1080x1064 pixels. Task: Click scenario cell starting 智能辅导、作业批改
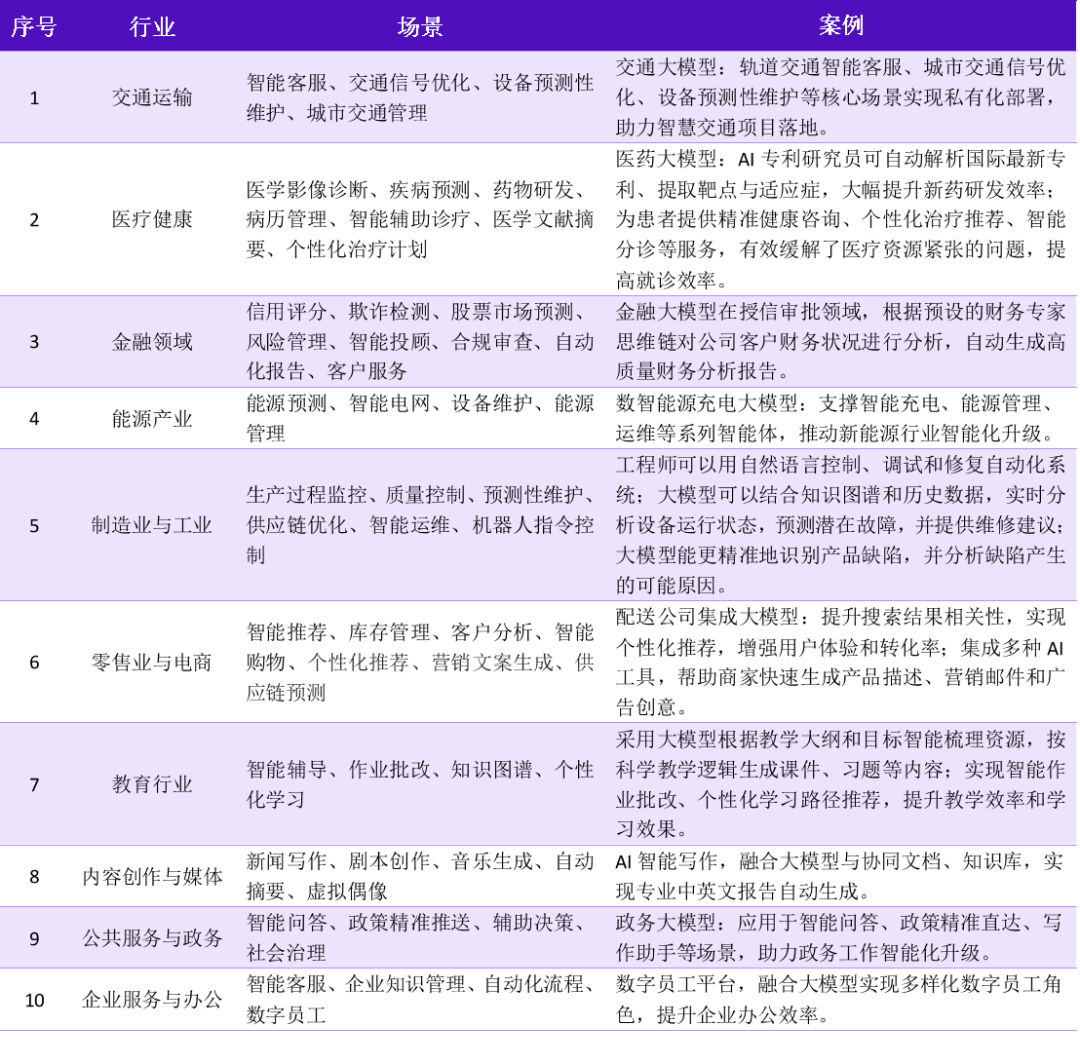[420, 784]
